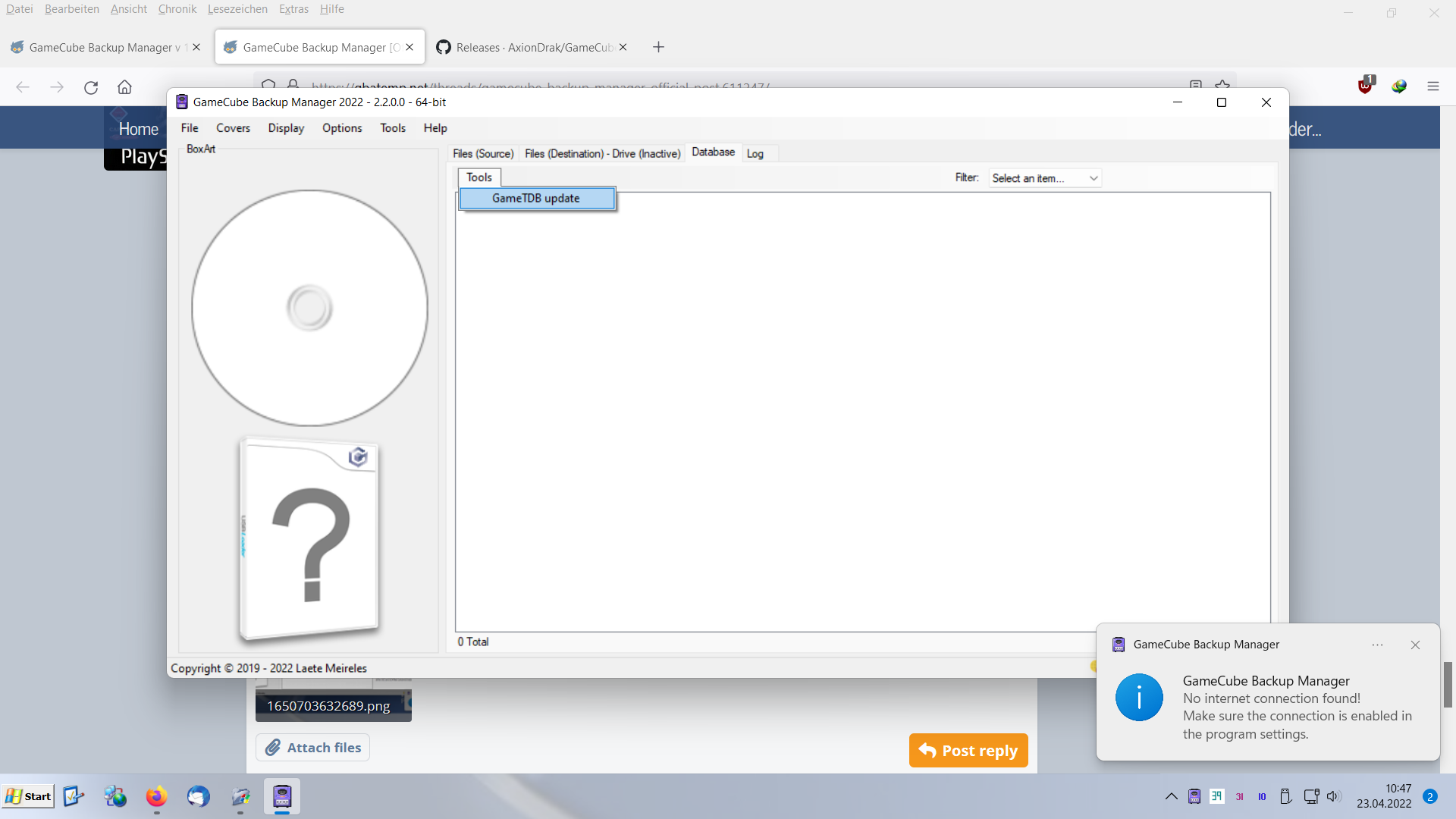Show hidden system tray icons
Image resolution: width=1456 pixels, height=819 pixels.
click(1172, 796)
